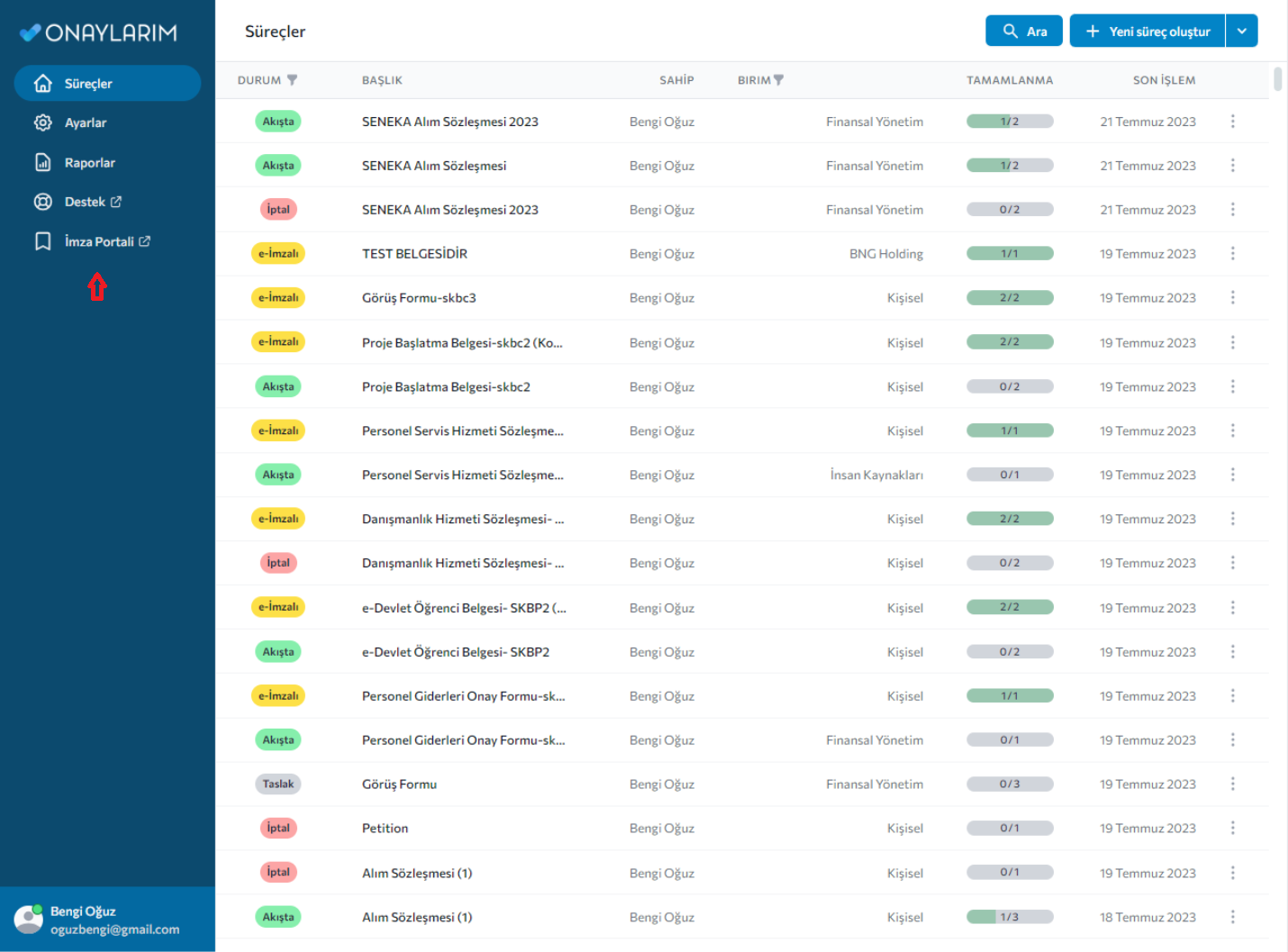Click progress bar of first SENEKA Alım Sözleşmesi 2023

[1010, 122]
